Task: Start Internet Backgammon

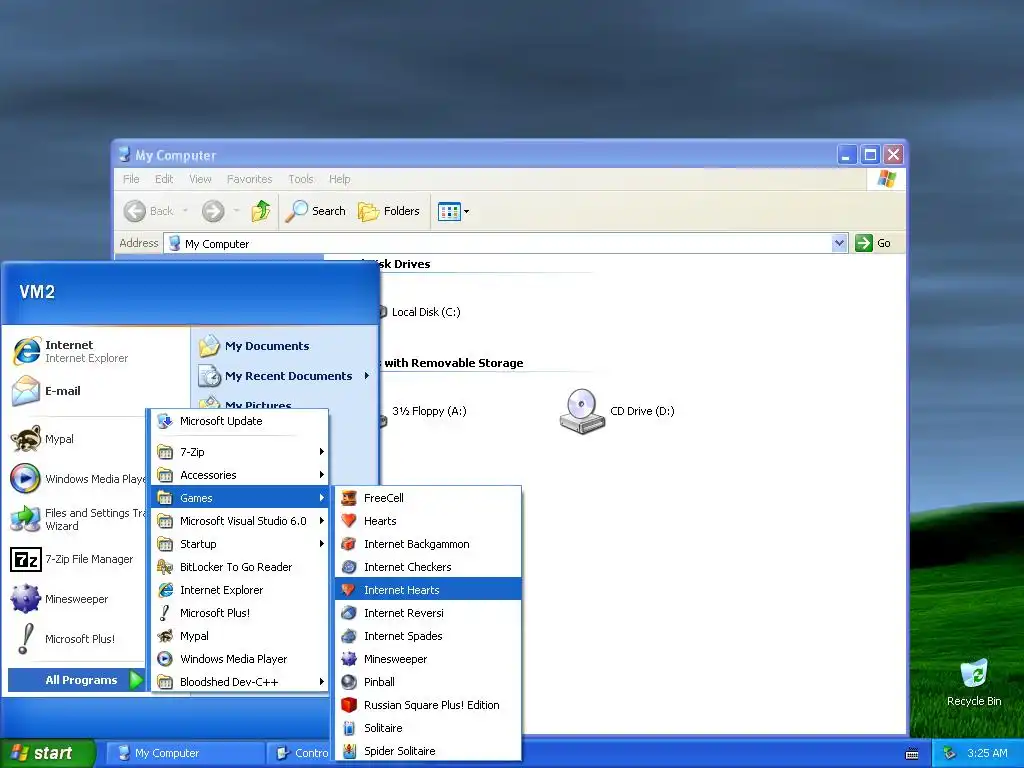Action: click(428, 544)
